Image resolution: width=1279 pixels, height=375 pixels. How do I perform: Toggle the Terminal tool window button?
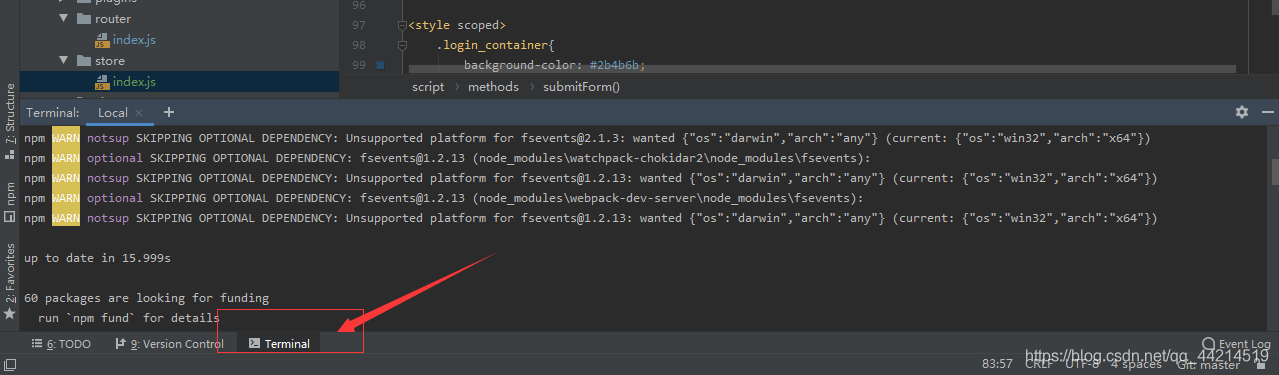pos(279,344)
